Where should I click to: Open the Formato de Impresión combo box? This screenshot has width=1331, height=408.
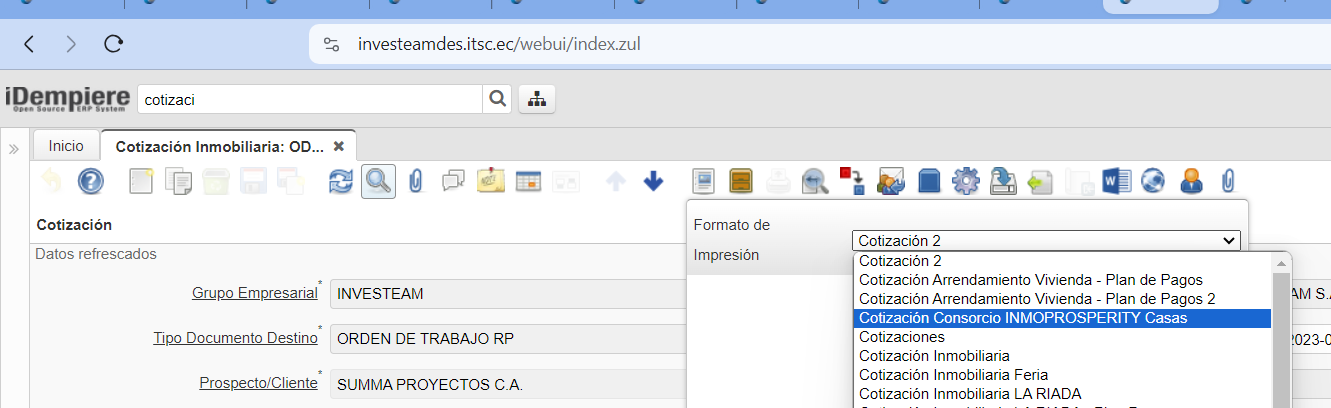[x=1046, y=240]
